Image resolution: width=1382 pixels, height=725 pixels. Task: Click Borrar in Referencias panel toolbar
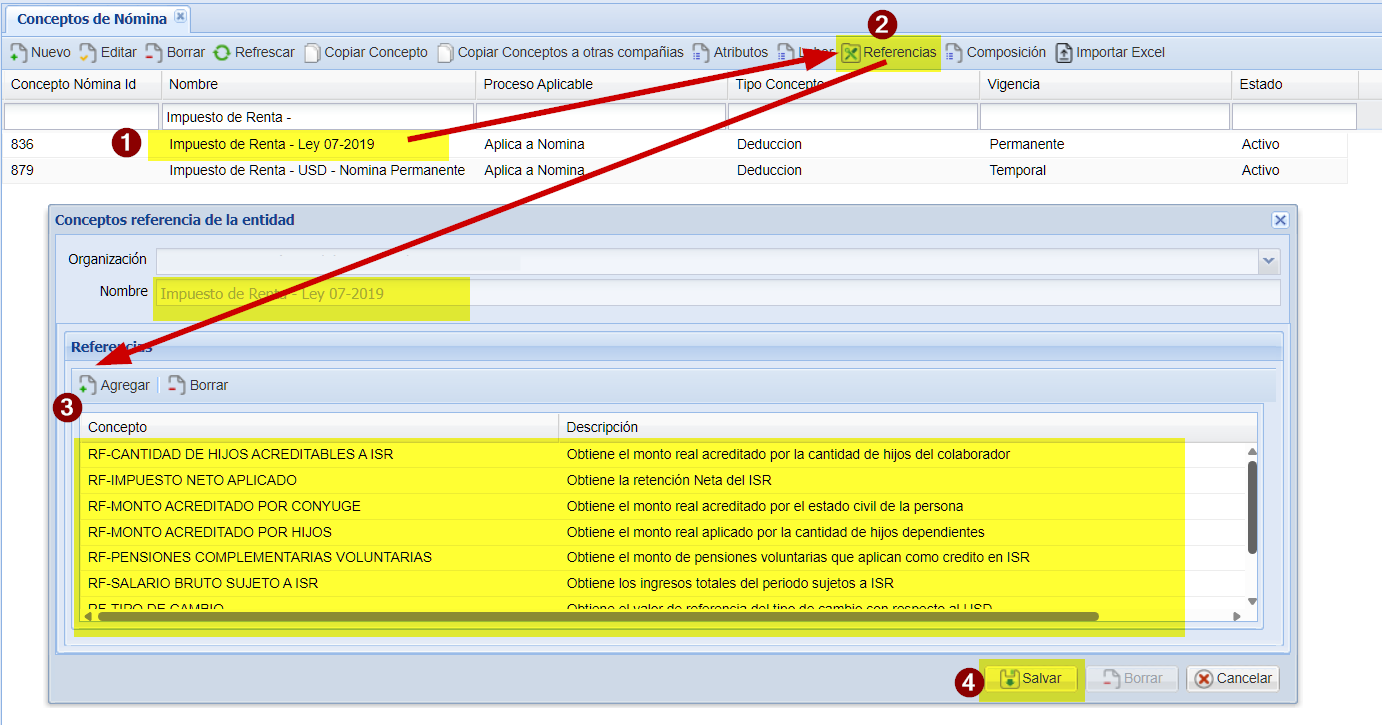pos(198,385)
